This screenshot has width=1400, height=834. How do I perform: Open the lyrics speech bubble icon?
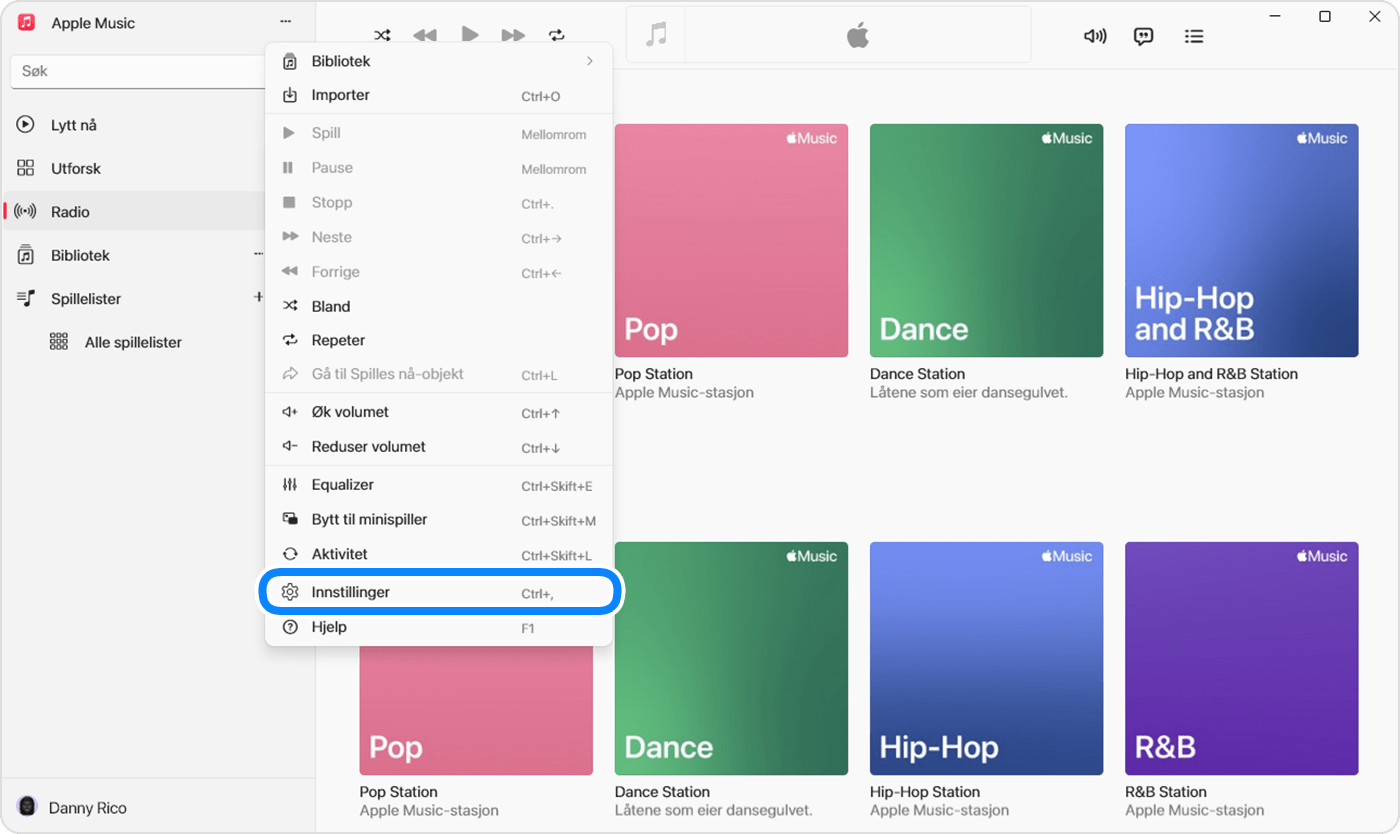point(1144,36)
